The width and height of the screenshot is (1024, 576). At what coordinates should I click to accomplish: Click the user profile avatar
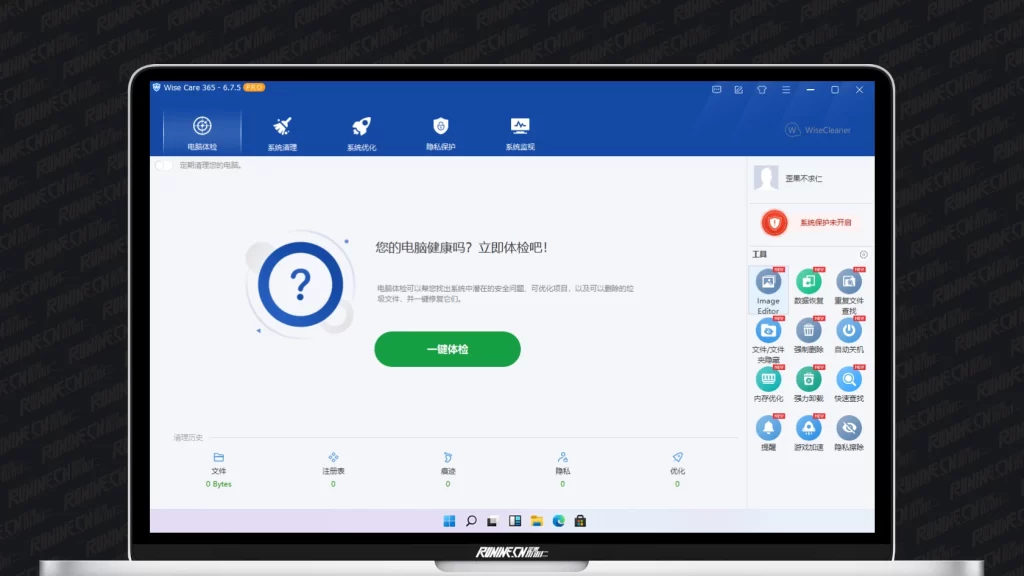click(766, 178)
